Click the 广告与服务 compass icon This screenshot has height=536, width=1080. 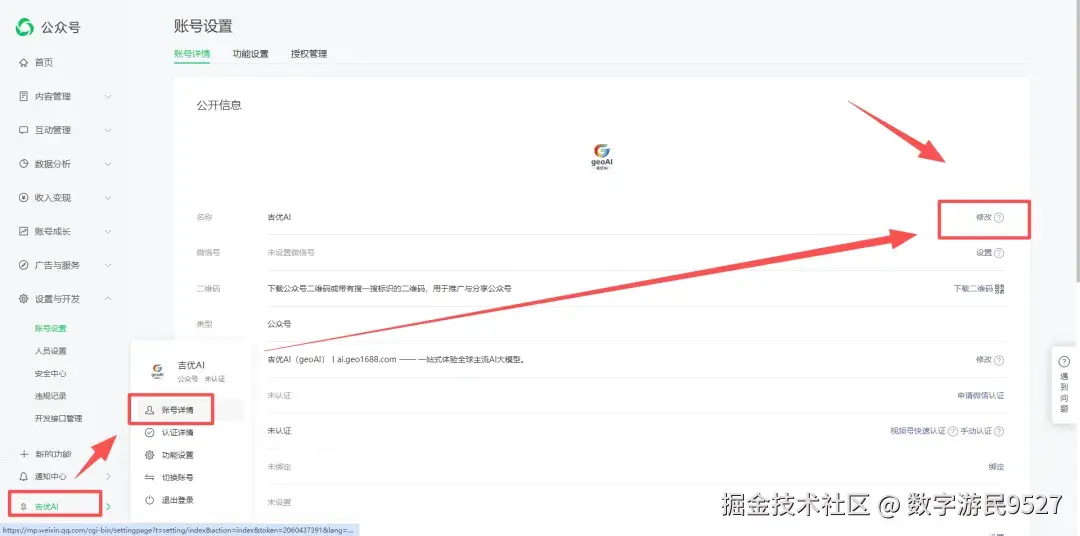coord(24,265)
